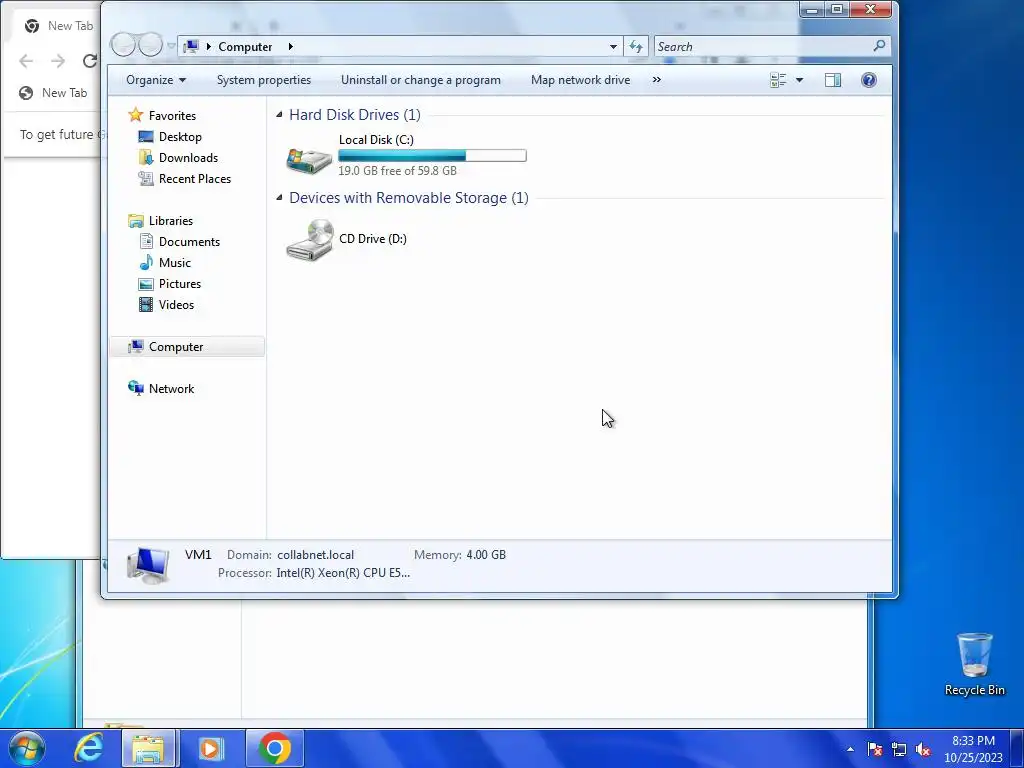
Task: Expand arrow after Computer in address bar
Action: click(291, 46)
